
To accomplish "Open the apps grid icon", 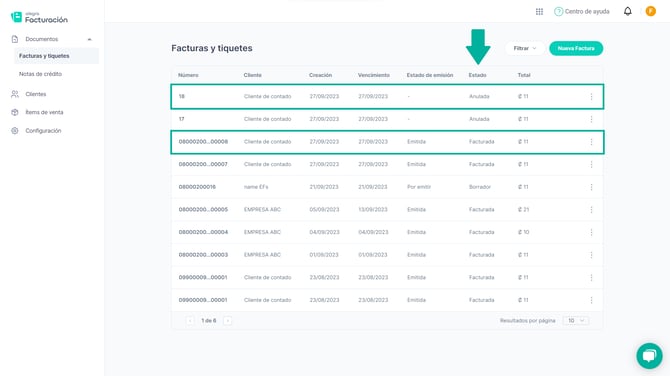I will 539,12.
